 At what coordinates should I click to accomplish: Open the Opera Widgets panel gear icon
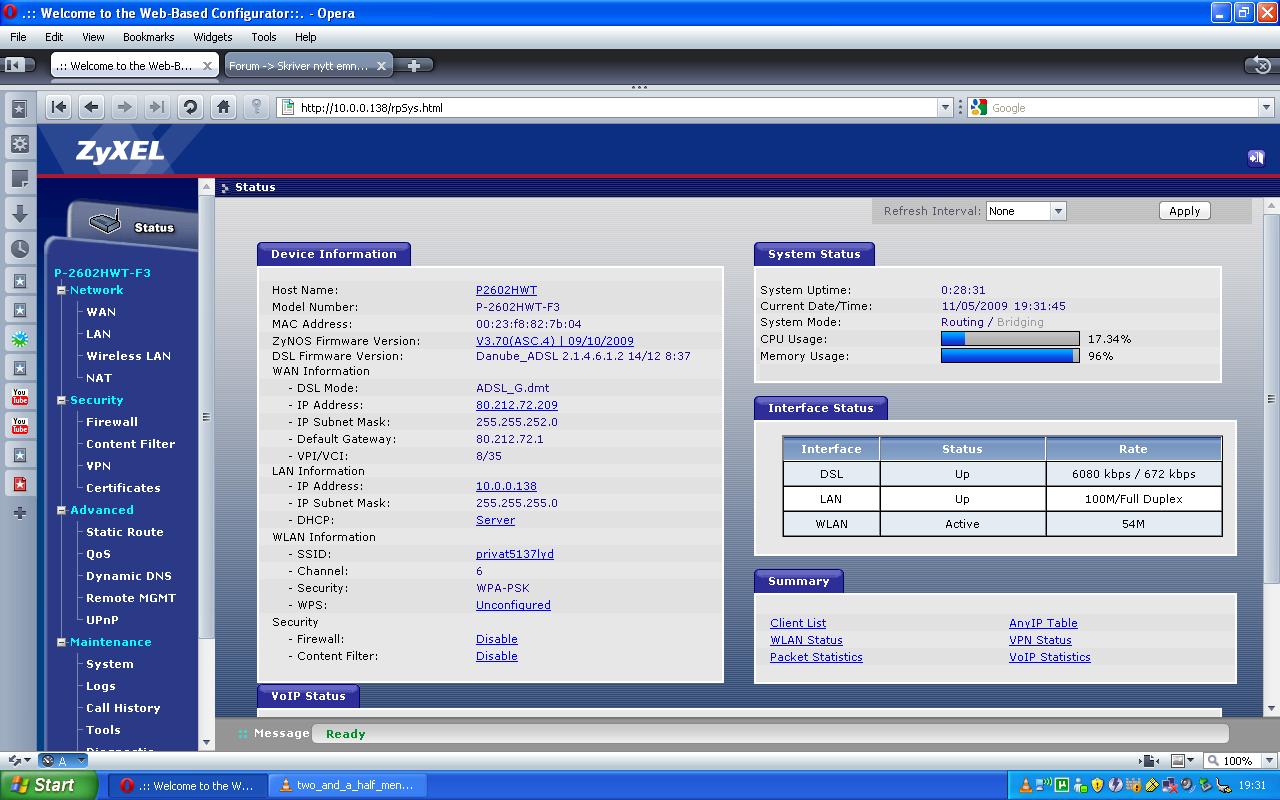(19, 144)
